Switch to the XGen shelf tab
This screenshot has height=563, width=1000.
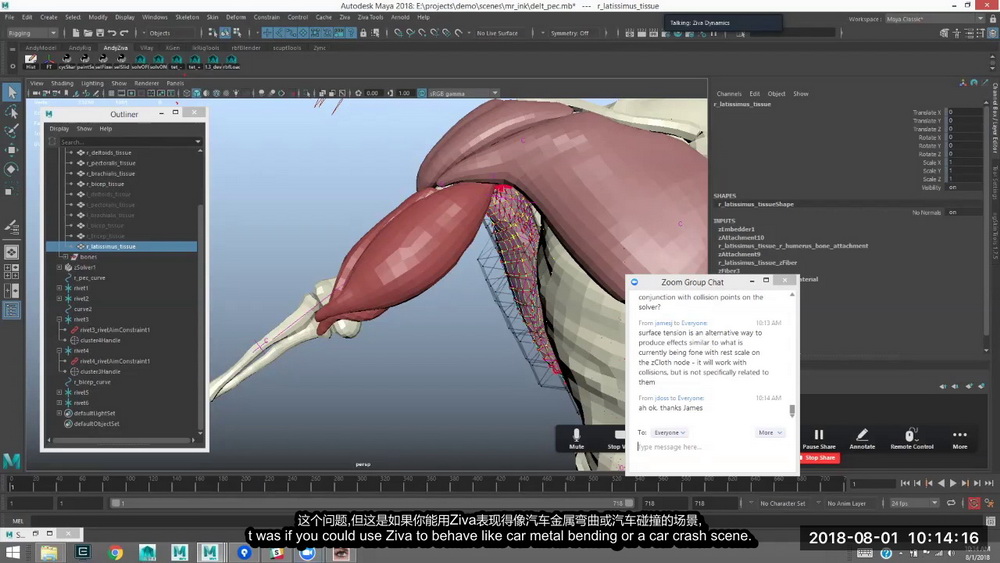pyautogui.click(x=172, y=48)
